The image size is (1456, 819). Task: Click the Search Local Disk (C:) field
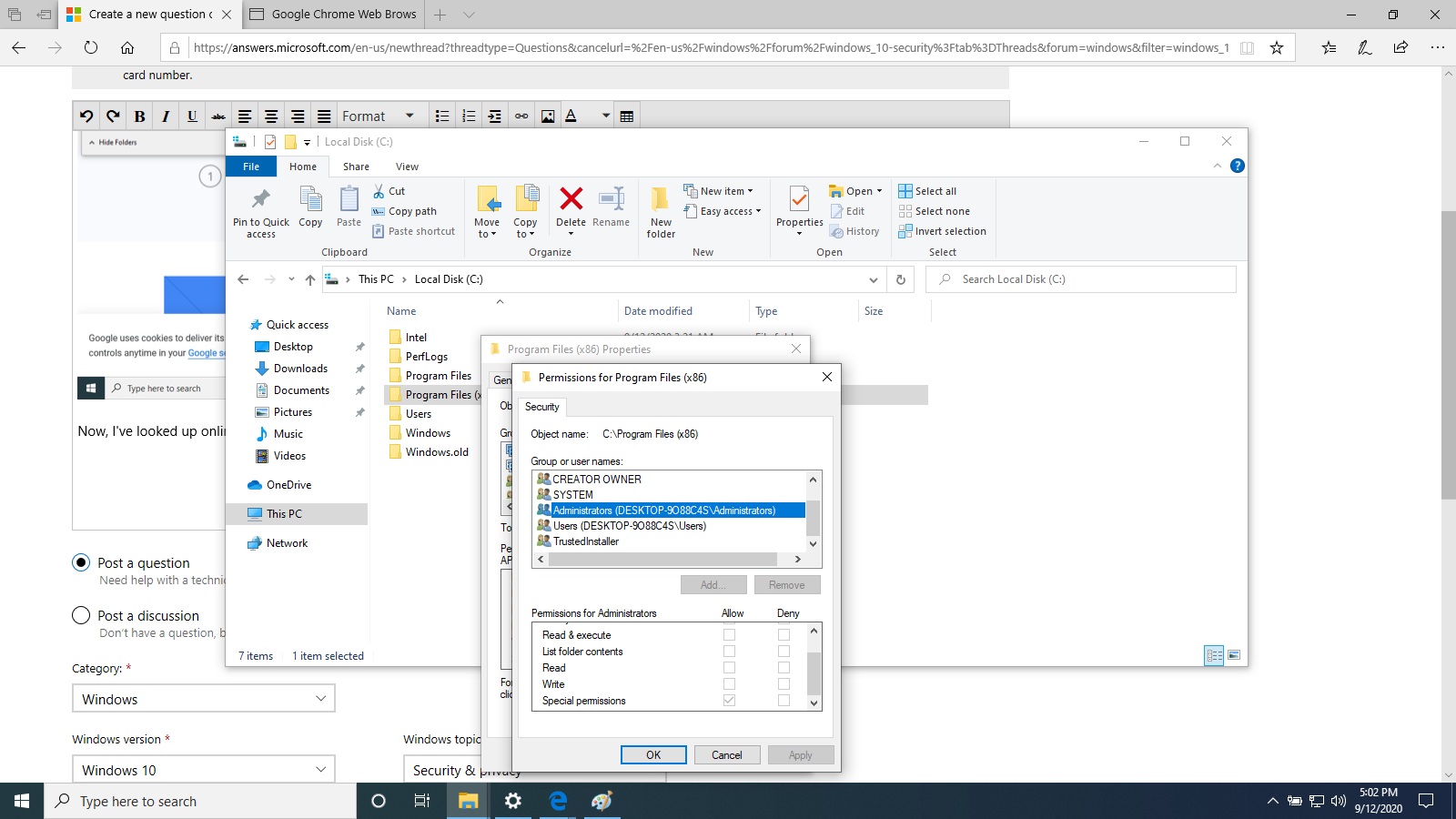click(1081, 279)
